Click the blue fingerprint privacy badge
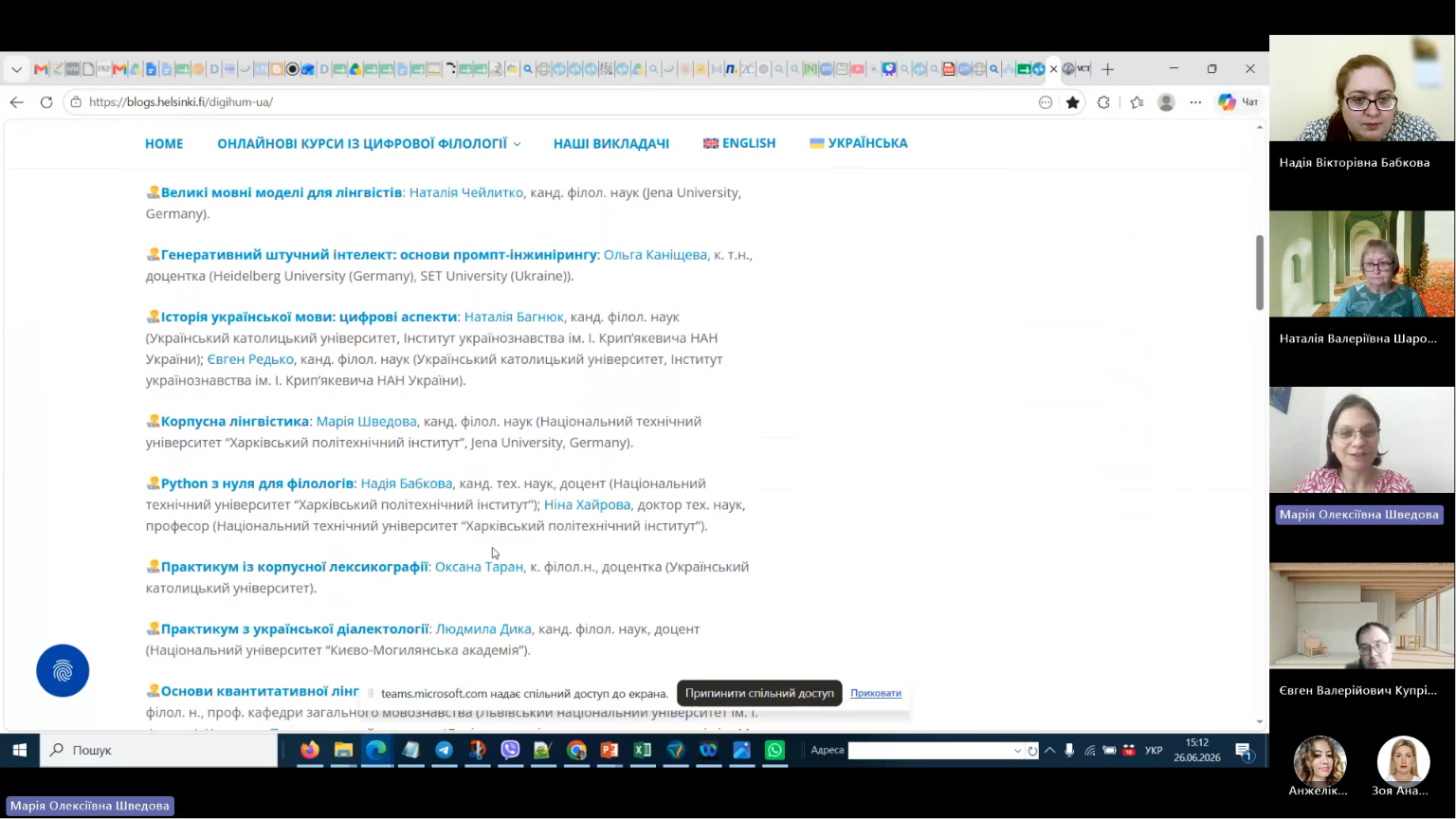This screenshot has width=1456, height=819. click(x=63, y=671)
